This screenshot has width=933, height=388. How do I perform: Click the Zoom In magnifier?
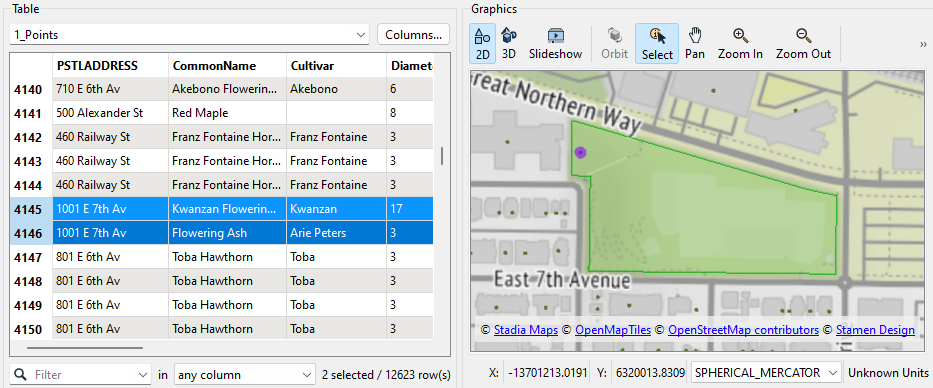coord(740,43)
